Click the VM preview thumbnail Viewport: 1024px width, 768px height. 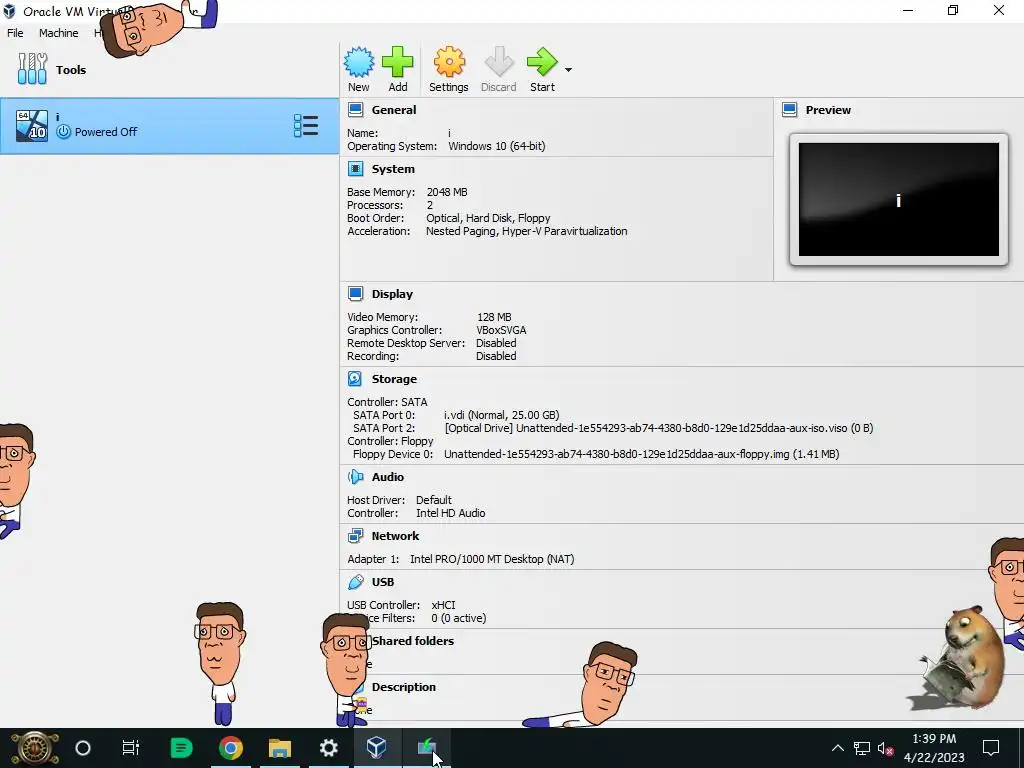click(x=899, y=200)
